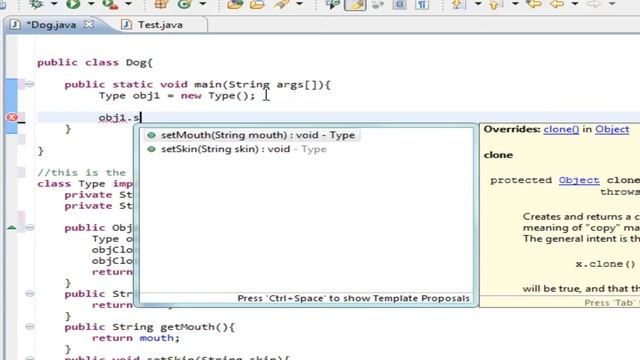Screen dimensions: 640x360
Task: Switch to the *Dog.java editor tab
Action: (x=51, y=25)
